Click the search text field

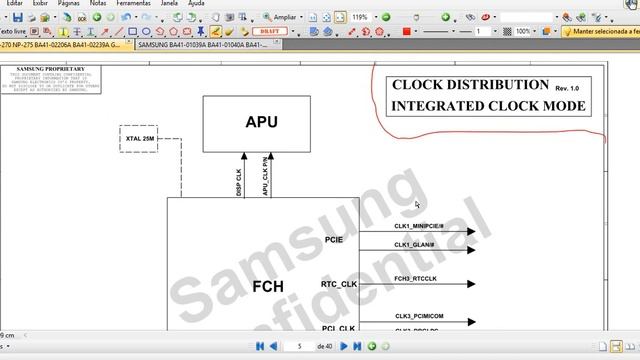tap(526, 17)
